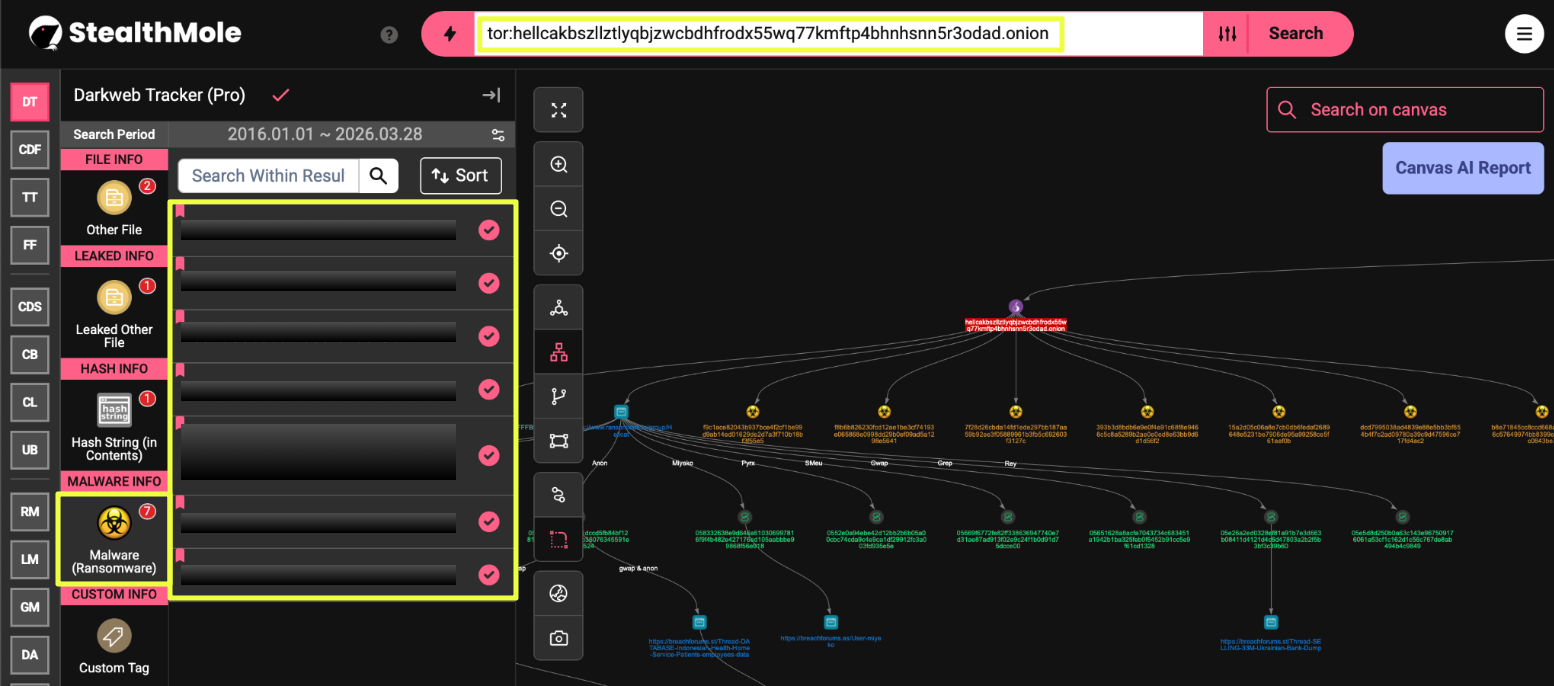Switch to the RM sidebar tab

click(30, 512)
